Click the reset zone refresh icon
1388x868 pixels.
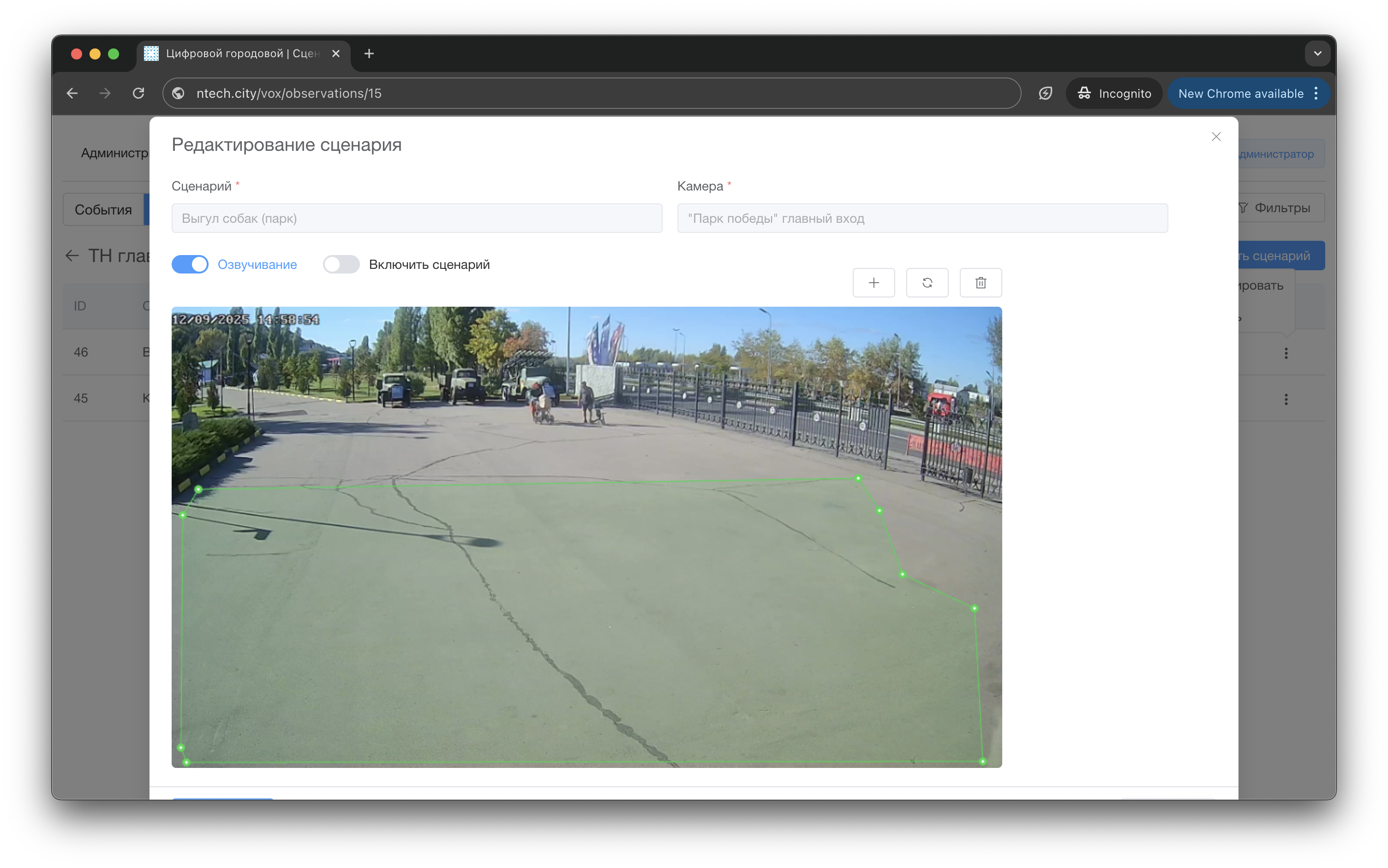click(x=927, y=282)
